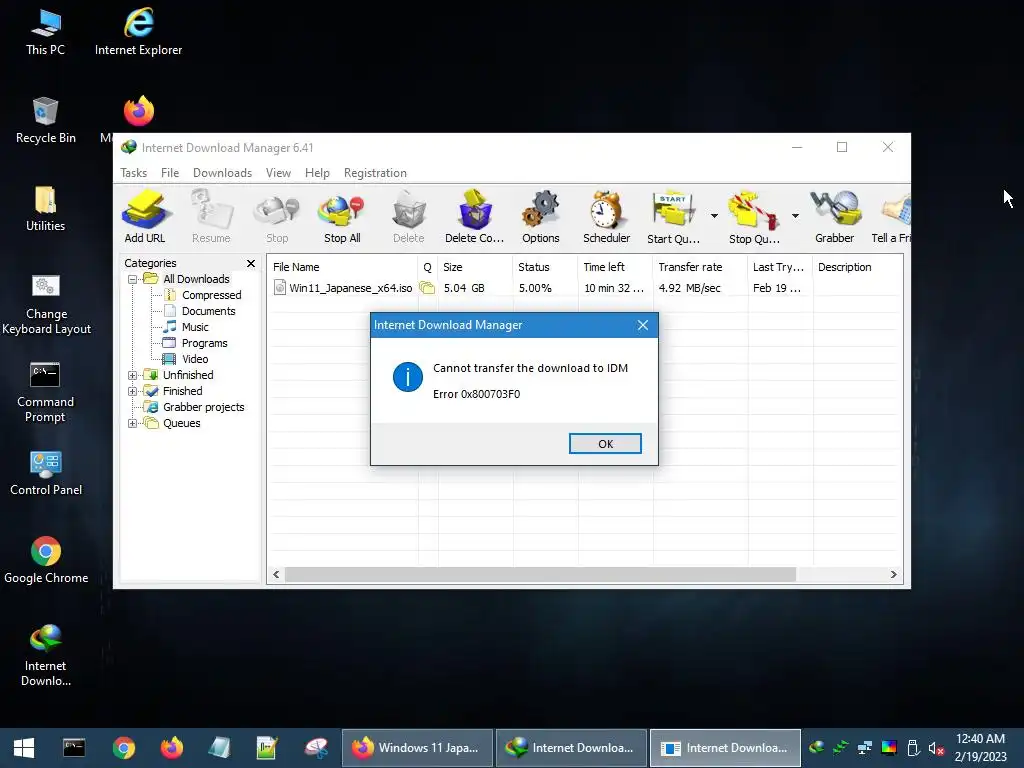Open the Registration menu

[375, 173]
